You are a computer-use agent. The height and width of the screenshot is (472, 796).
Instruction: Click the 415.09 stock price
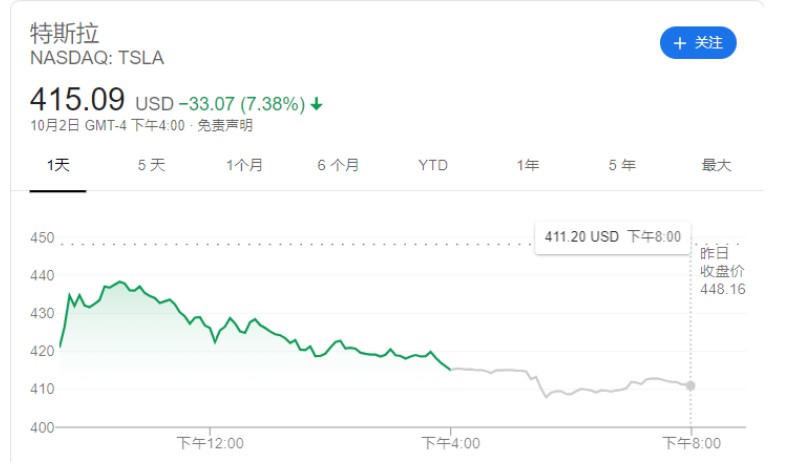pos(77,100)
